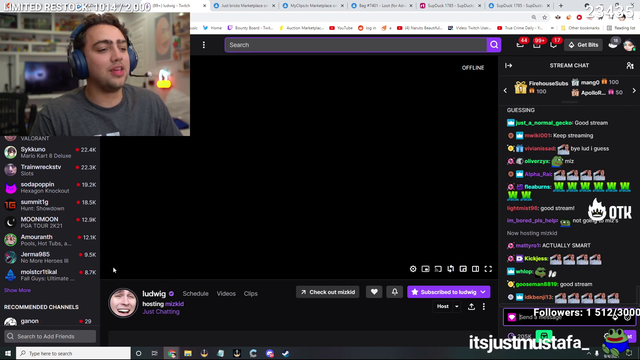Open Steam from the taskbar

coord(286,353)
